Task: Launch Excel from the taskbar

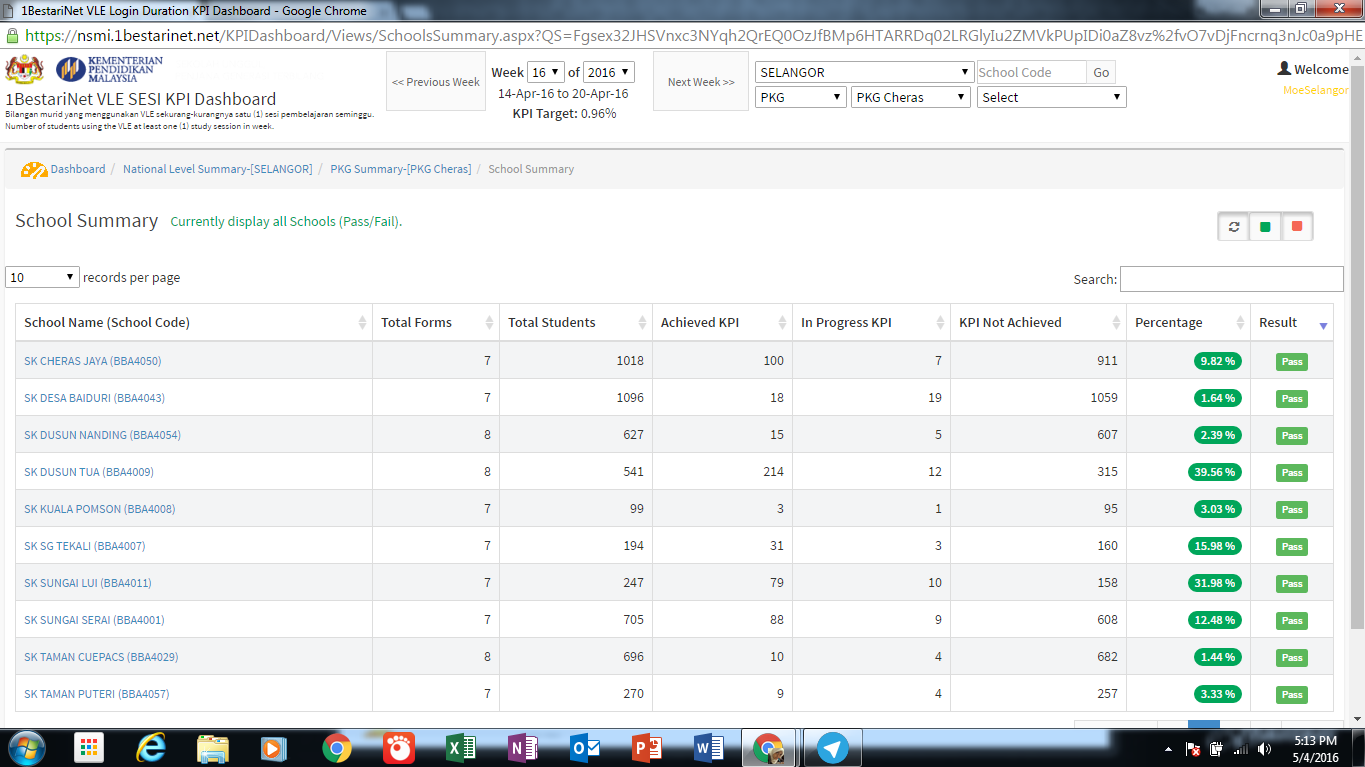Action: coord(461,748)
